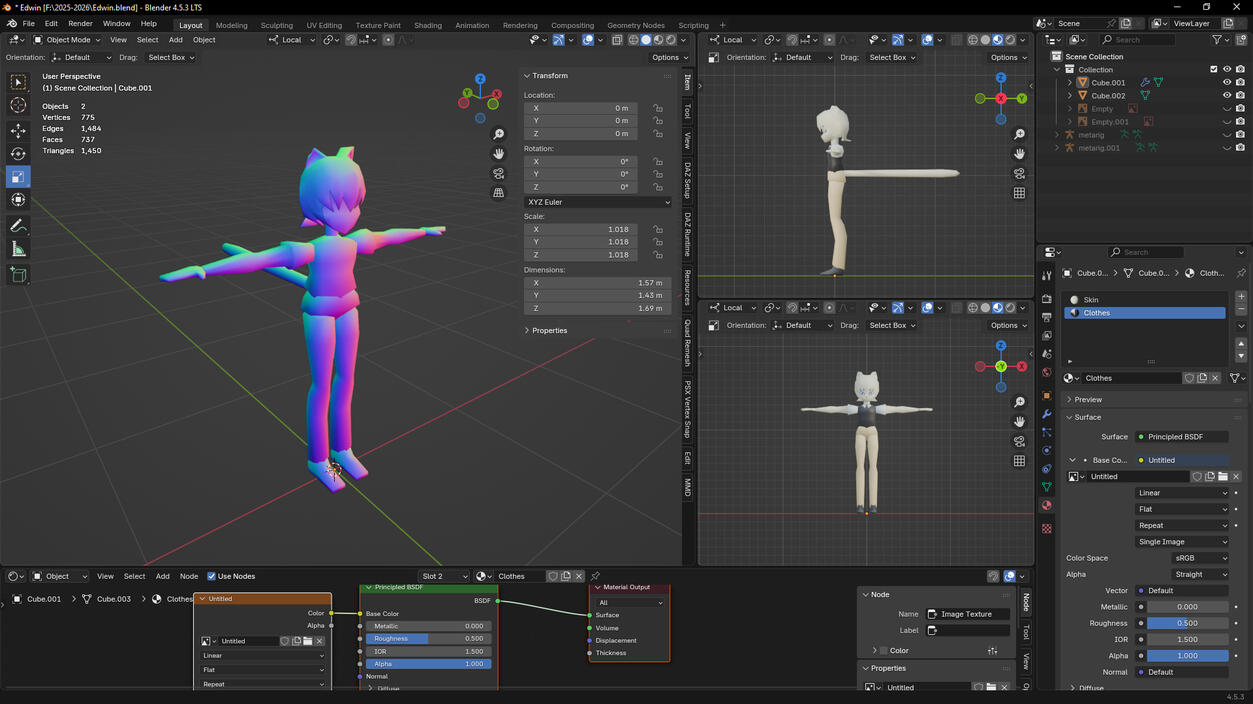Screen dimensions: 1253x704
Task: Hide Cube.002 in the viewport
Action: click(x=1227, y=96)
